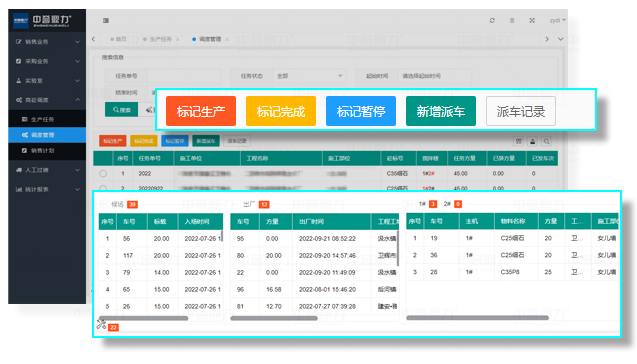
Task: Click the print icon above task table
Action: click(x=533, y=141)
